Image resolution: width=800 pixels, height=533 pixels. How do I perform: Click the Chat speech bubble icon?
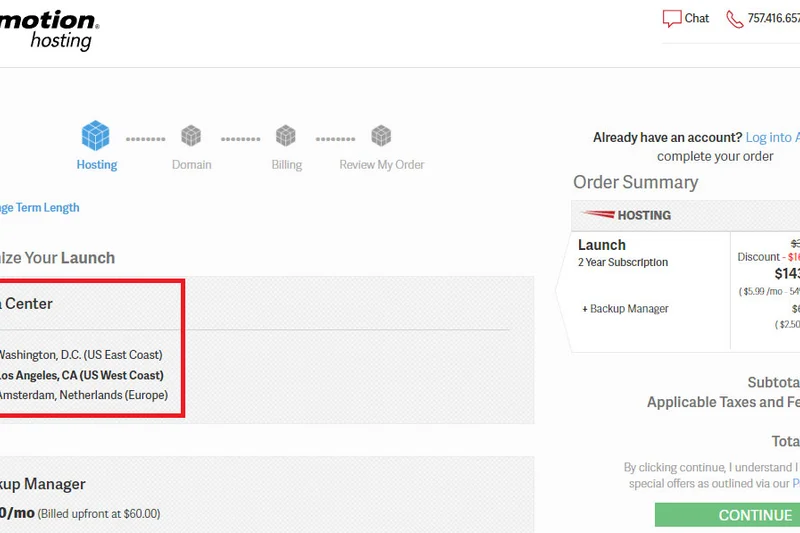(x=671, y=19)
